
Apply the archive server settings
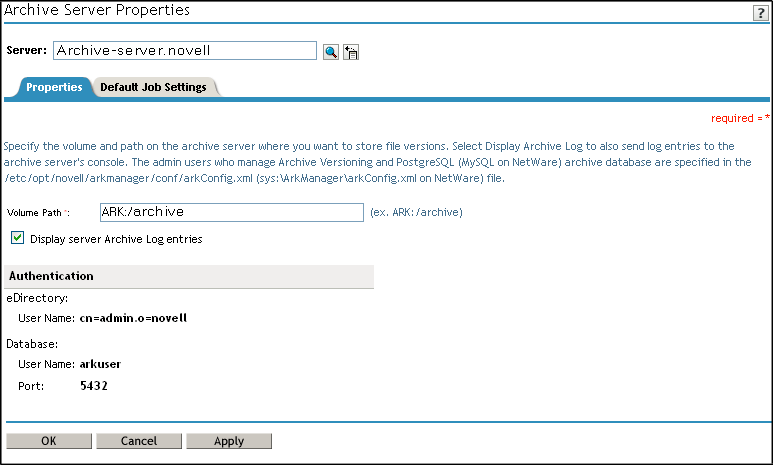point(229,441)
